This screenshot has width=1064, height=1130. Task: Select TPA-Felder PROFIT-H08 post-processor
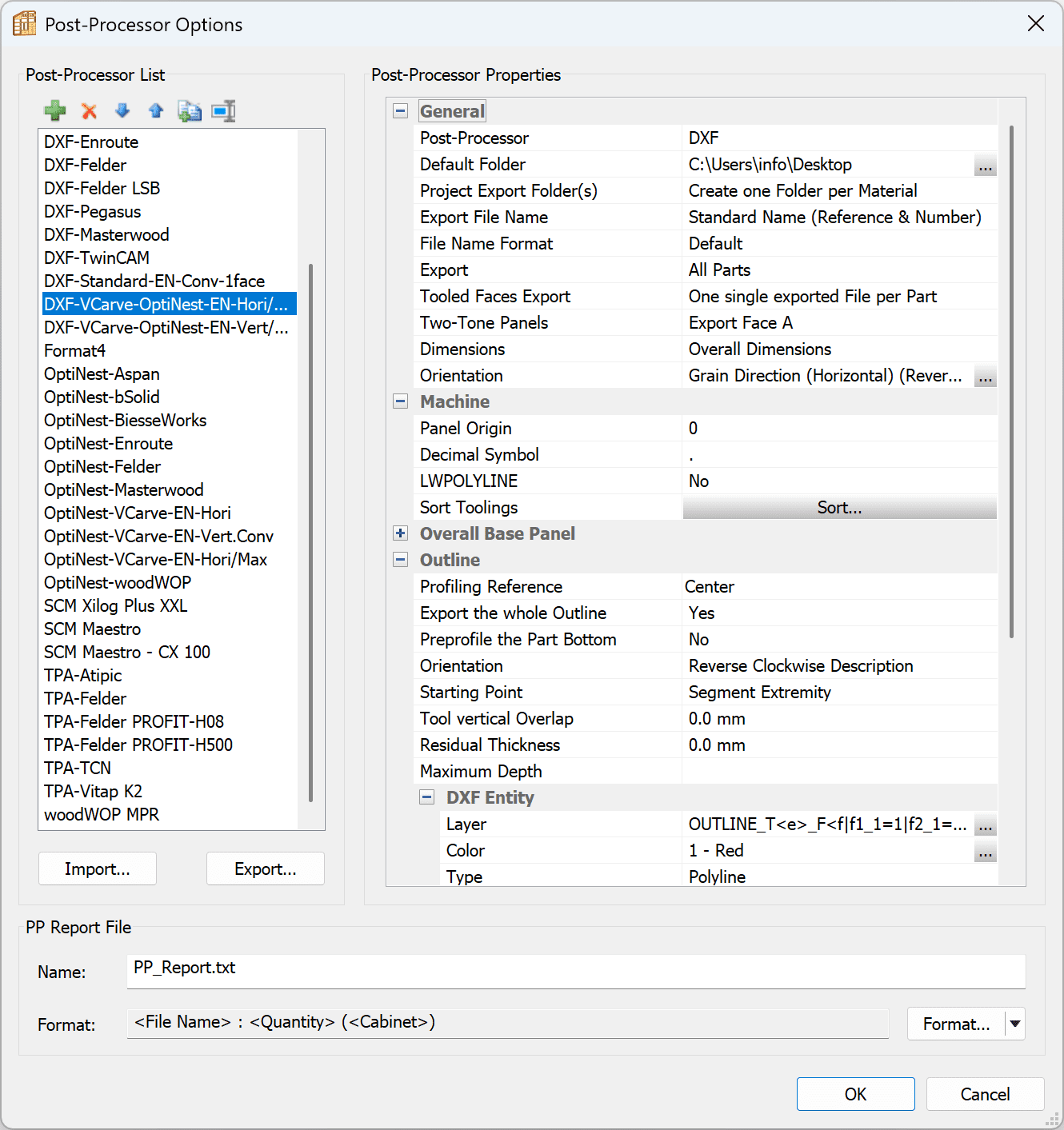[x=134, y=722]
